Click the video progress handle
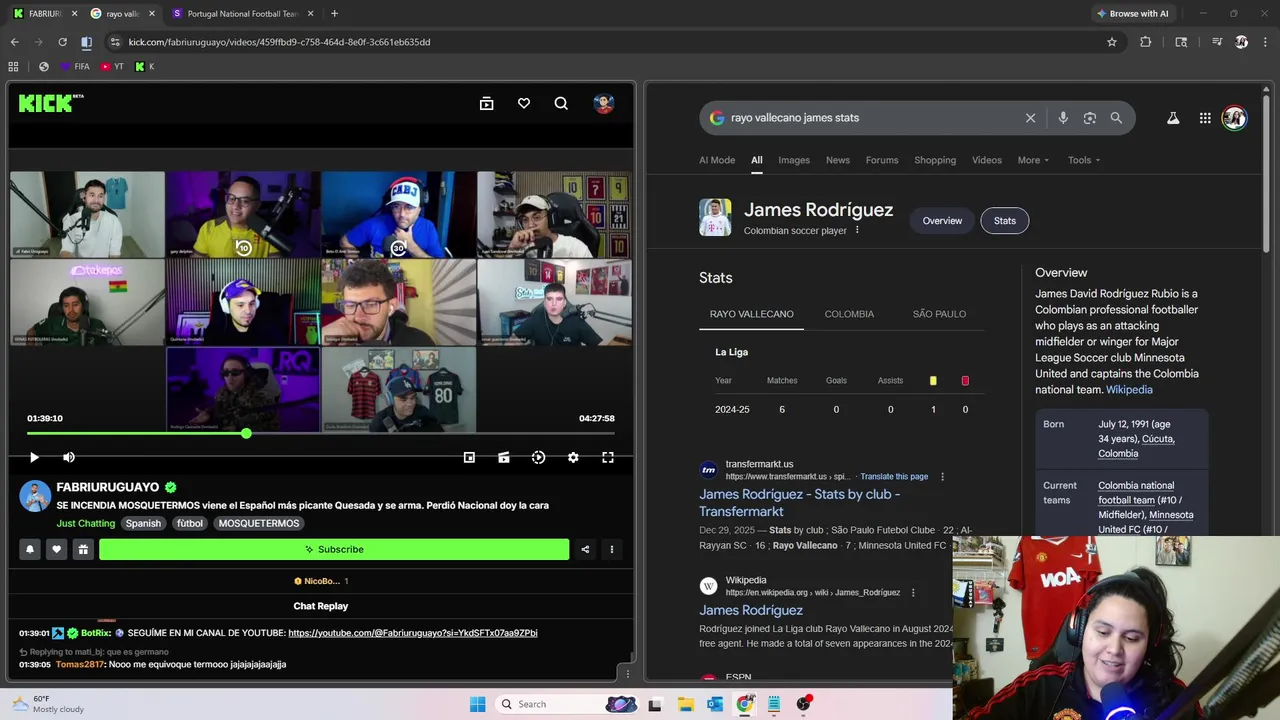 (246, 434)
